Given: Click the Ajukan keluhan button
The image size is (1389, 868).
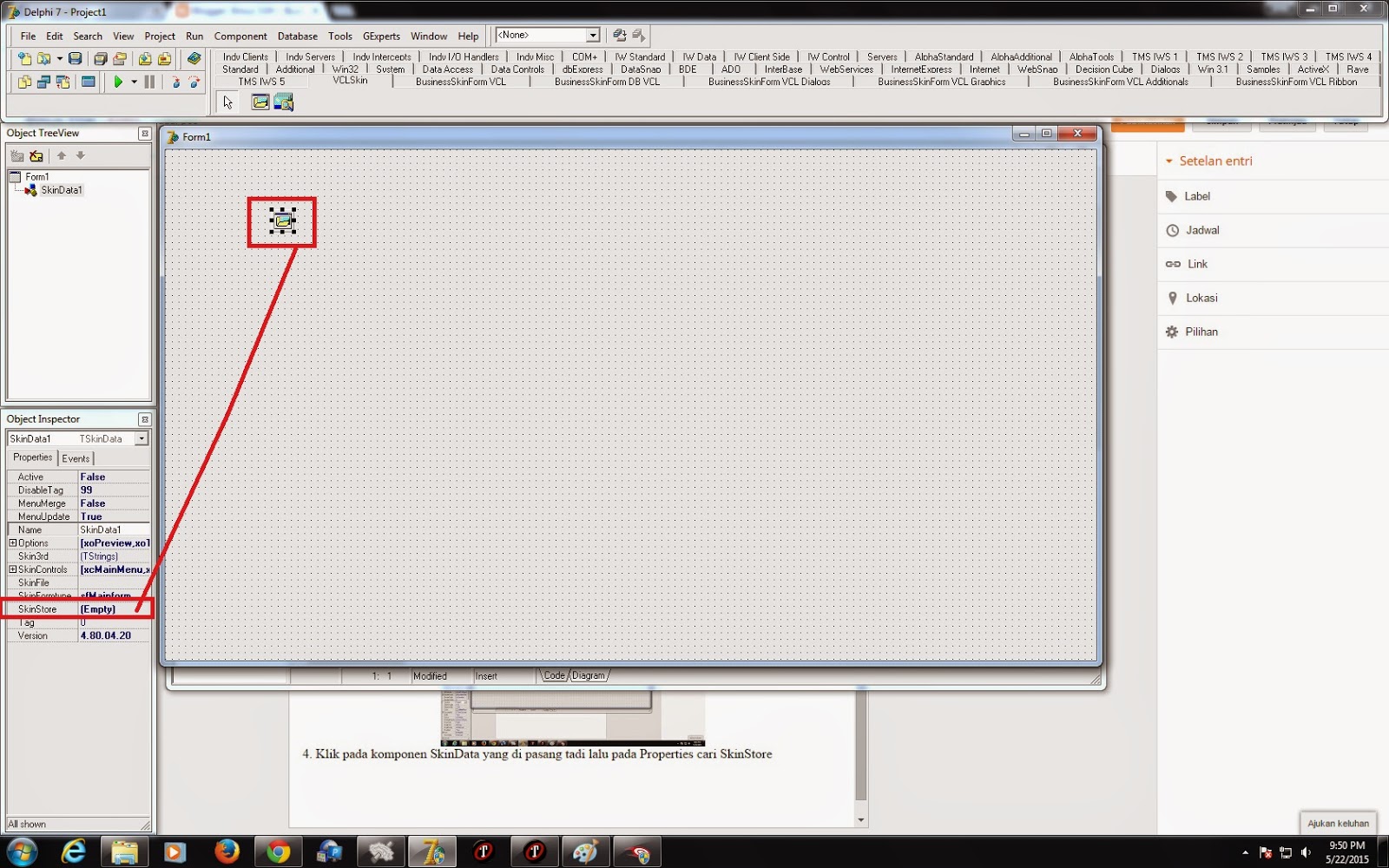Looking at the screenshot, I should pos(1338,823).
